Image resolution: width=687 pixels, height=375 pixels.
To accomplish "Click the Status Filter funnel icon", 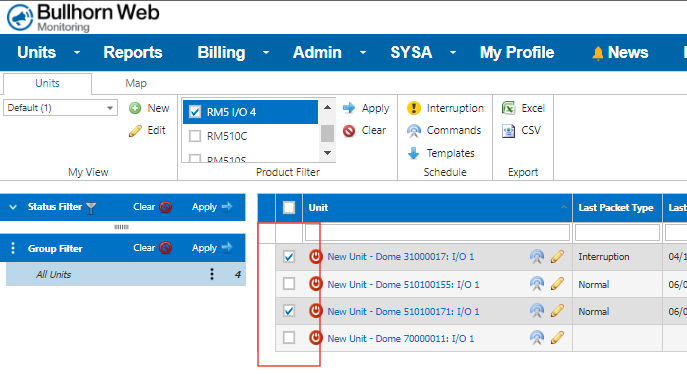I will 91,208.
